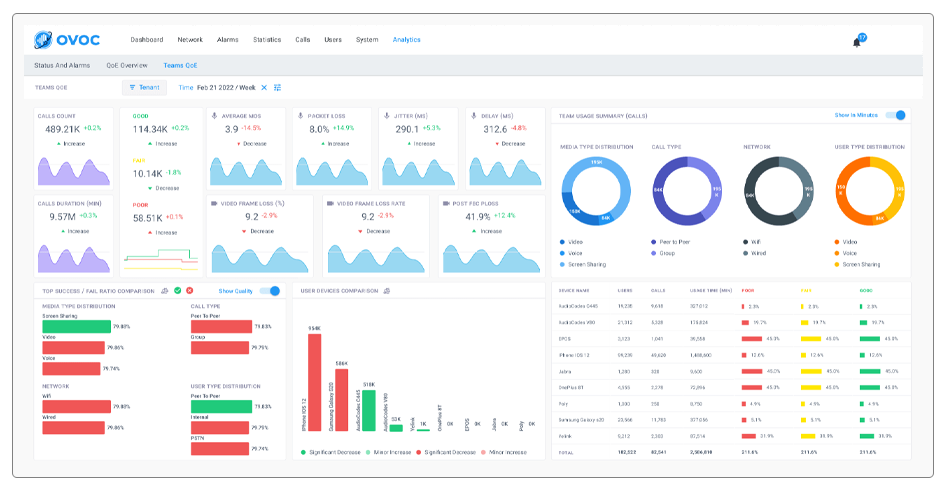
Task: Click the AudioCodes C445 green bar in devices chart
Action: [369, 410]
